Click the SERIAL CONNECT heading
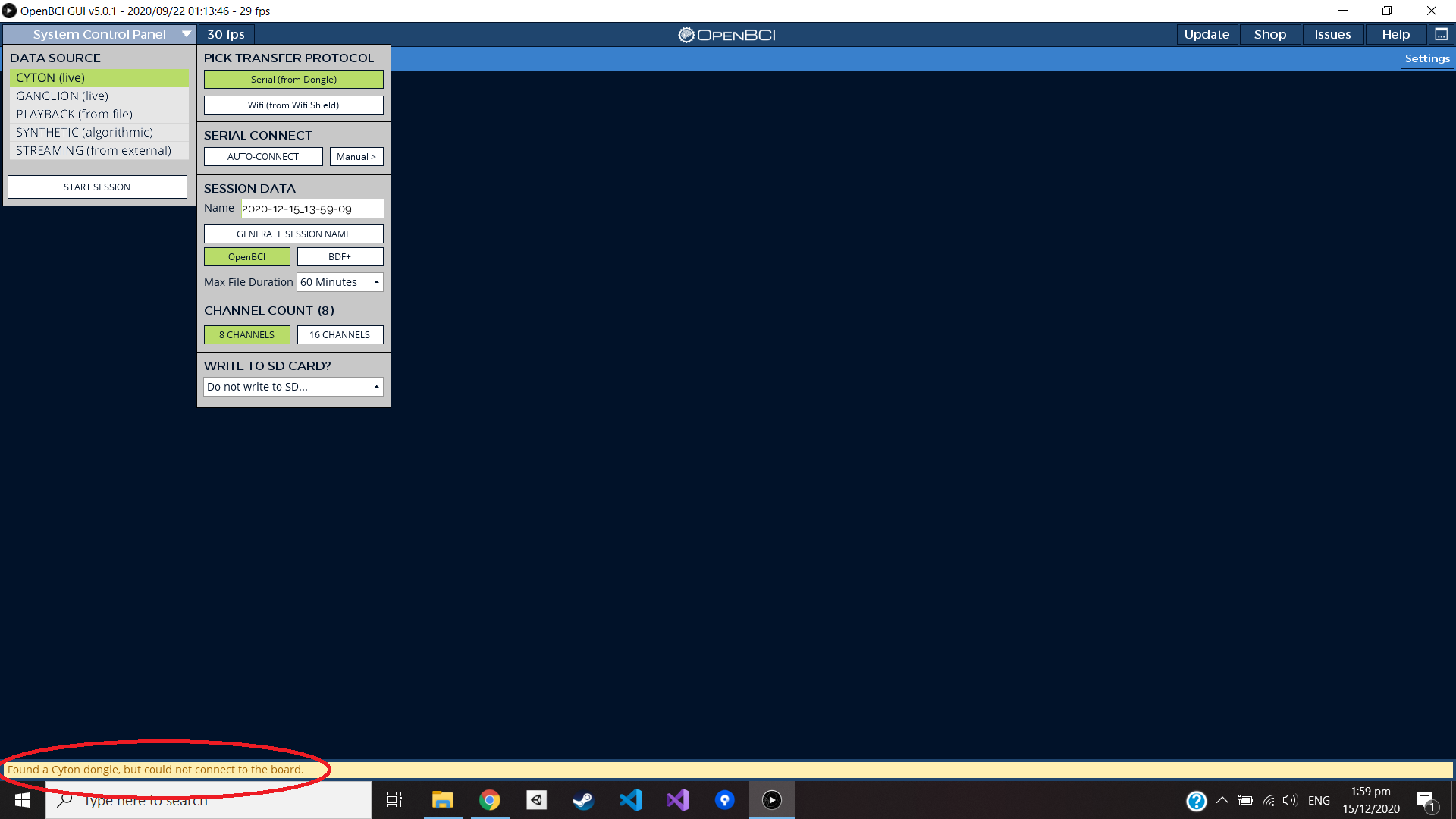 click(258, 136)
